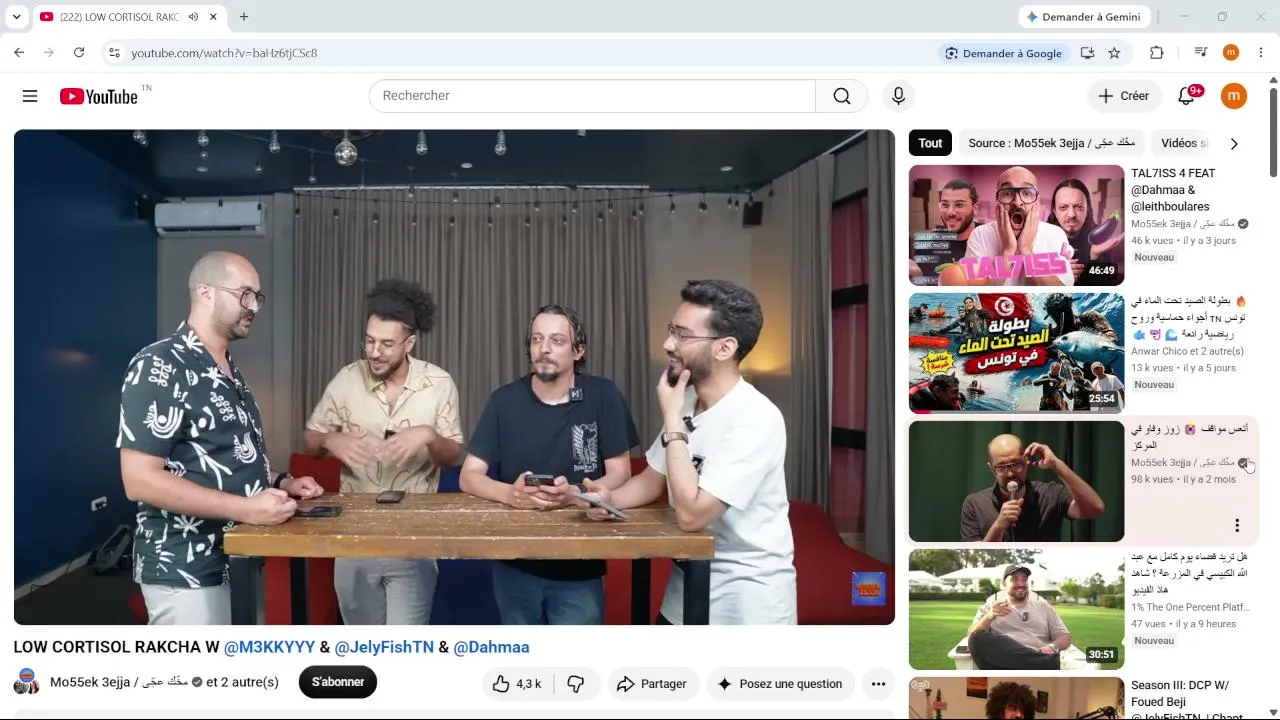
Task: Close the LOW CORTISOL browser tab
Action: pyautogui.click(x=213, y=17)
